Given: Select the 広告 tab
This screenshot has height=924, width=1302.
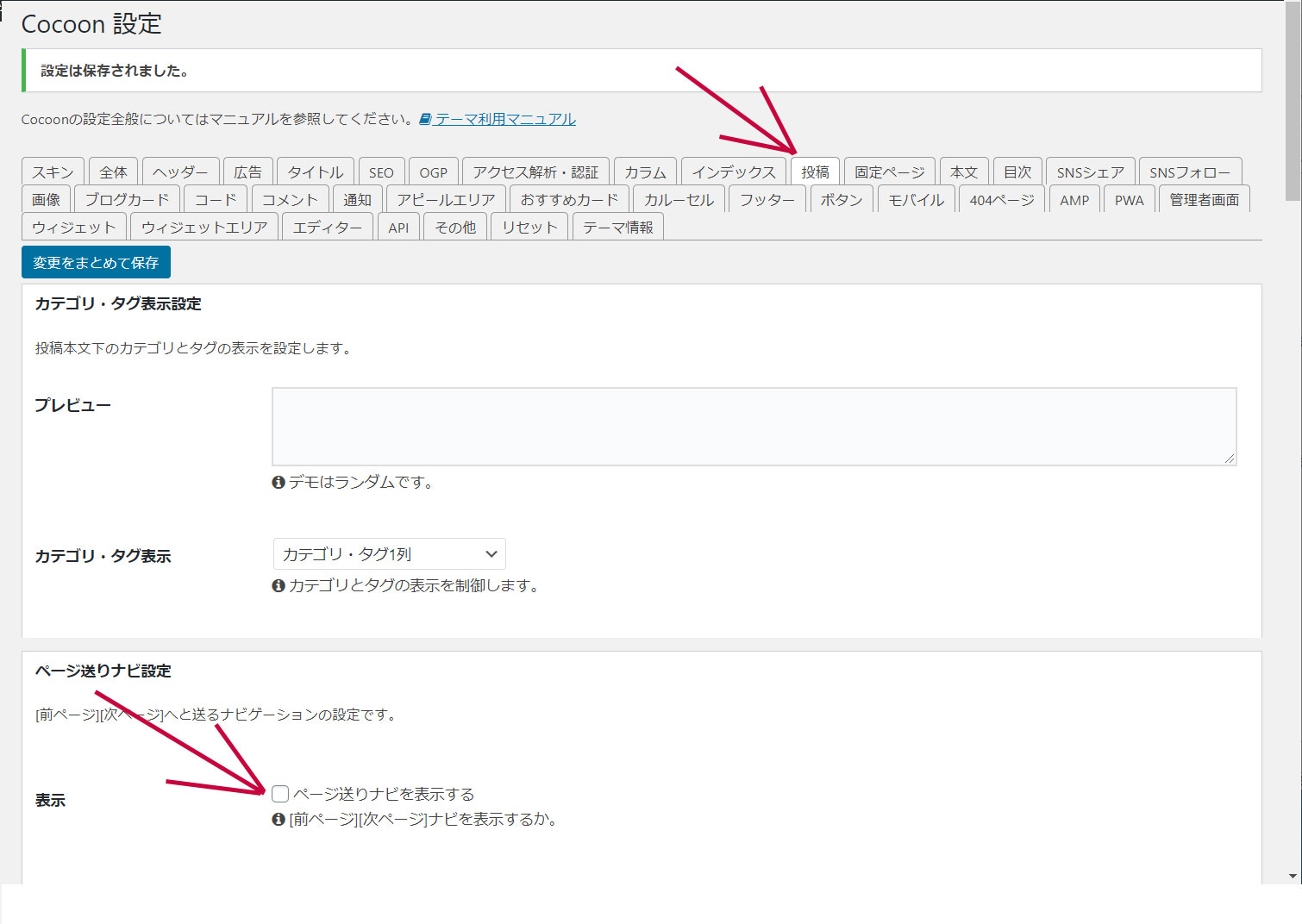Looking at the screenshot, I should (247, 172).
